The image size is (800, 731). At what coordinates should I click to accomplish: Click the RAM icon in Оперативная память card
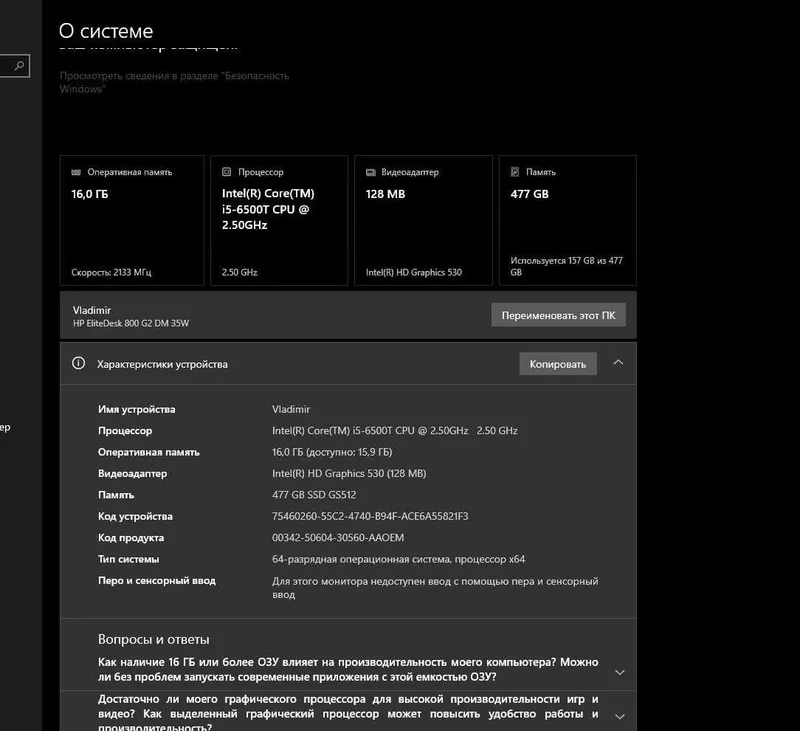pyautogui.click(x=76, y=172)
